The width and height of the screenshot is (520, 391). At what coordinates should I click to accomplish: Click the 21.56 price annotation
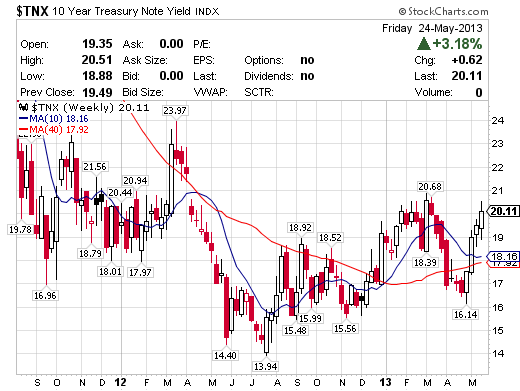[x=95, y=167]
